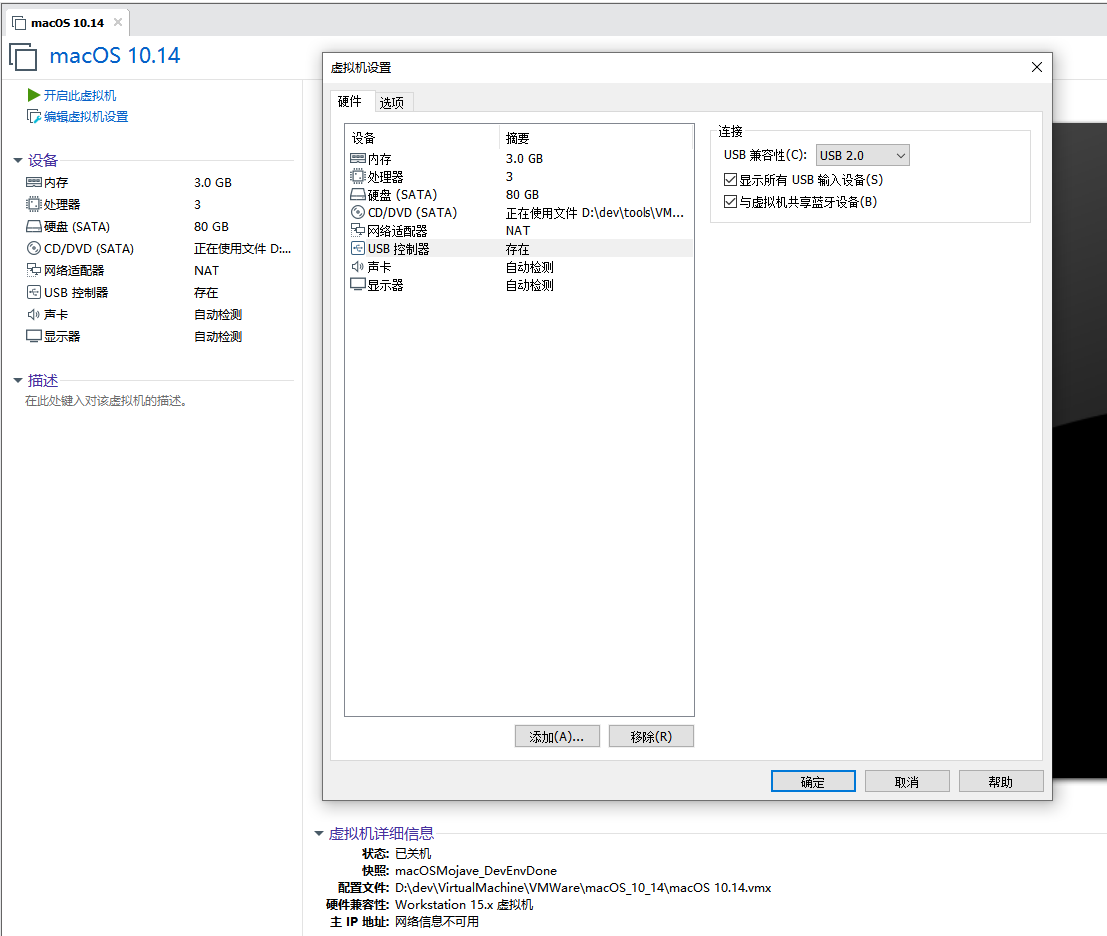Image resolution: width=1107 pixels, height=936 pixels.
Task: Click the config file path ending macOS 10.14.vmx
Action: pos(583,887)
